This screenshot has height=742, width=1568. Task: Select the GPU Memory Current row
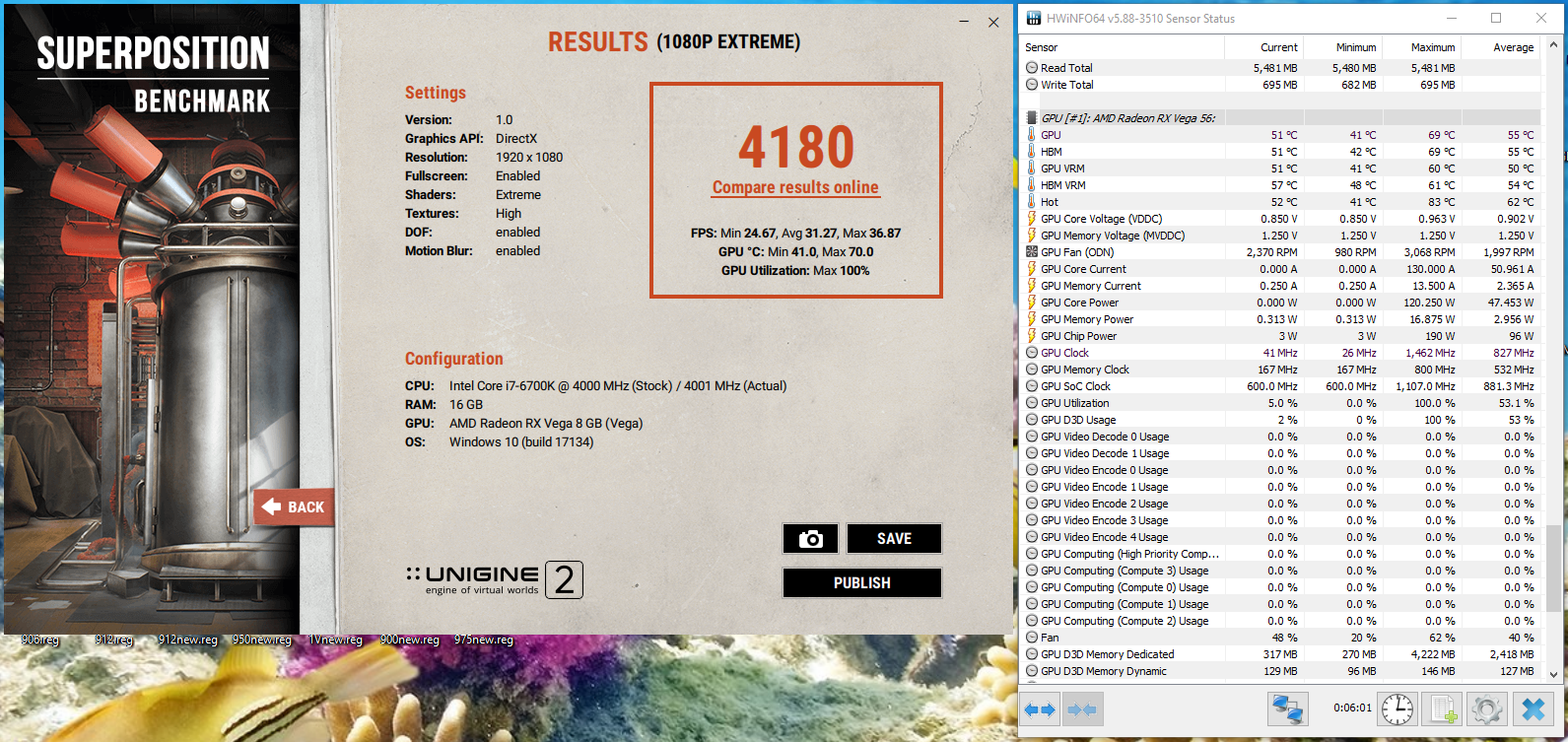point(1280,286)
